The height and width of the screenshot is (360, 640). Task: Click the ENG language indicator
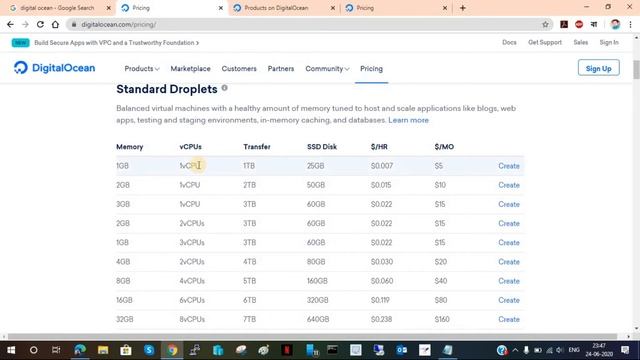pyautogui.click(x=574, y=350)
